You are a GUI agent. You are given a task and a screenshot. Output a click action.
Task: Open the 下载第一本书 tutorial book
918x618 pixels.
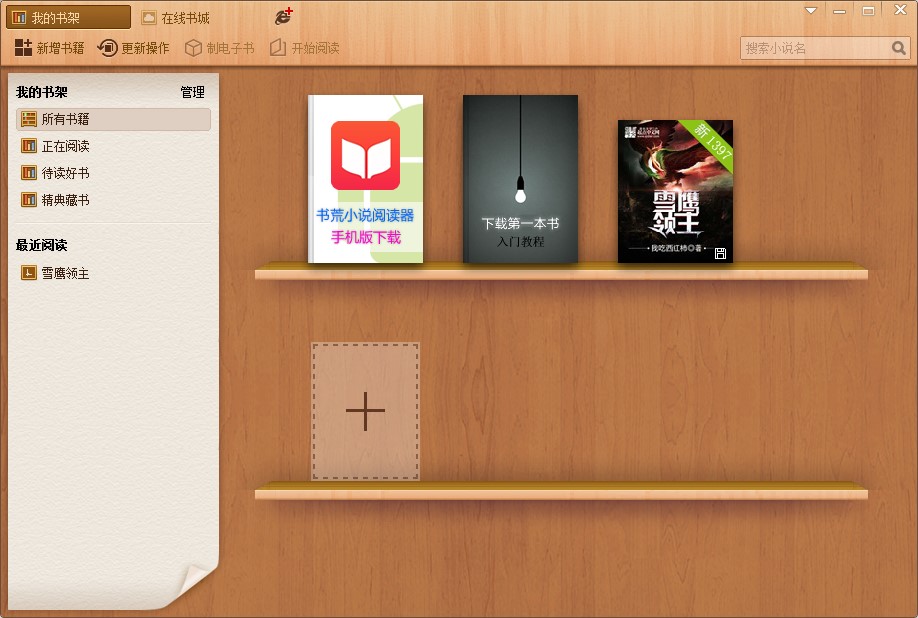pyautogui.click(x=520, y=179)
